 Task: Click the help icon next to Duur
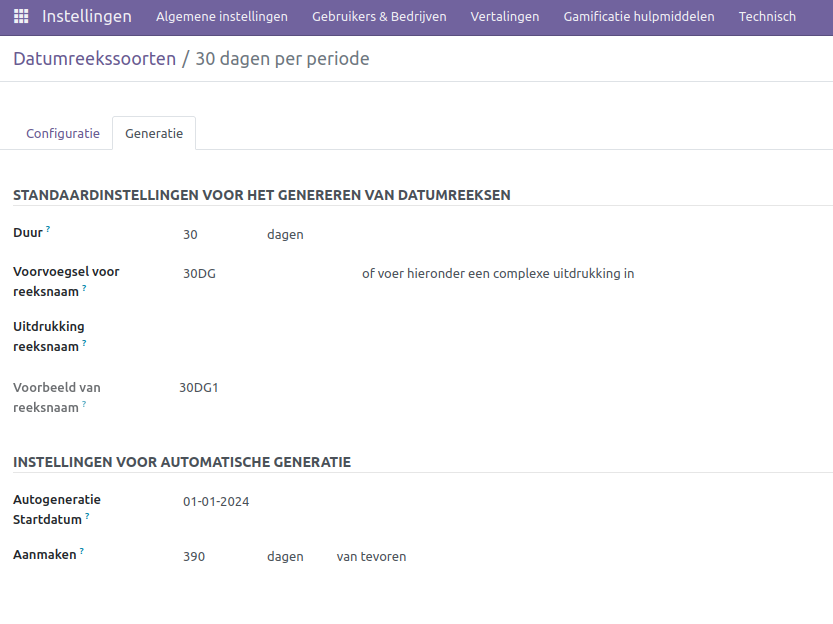[x=47, y=227]
